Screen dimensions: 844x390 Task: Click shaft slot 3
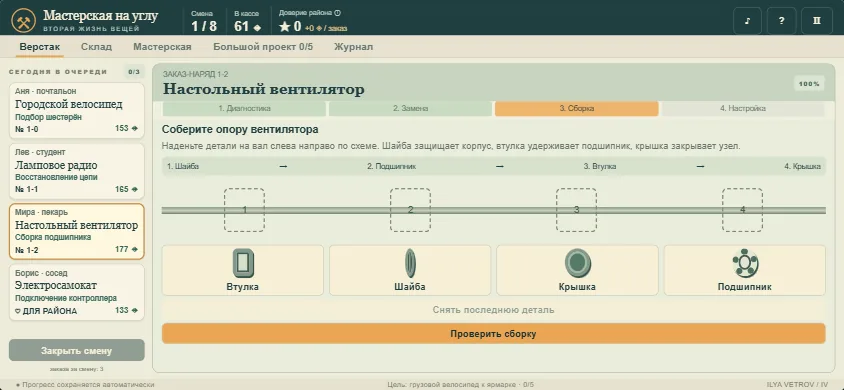coord(576,210)
